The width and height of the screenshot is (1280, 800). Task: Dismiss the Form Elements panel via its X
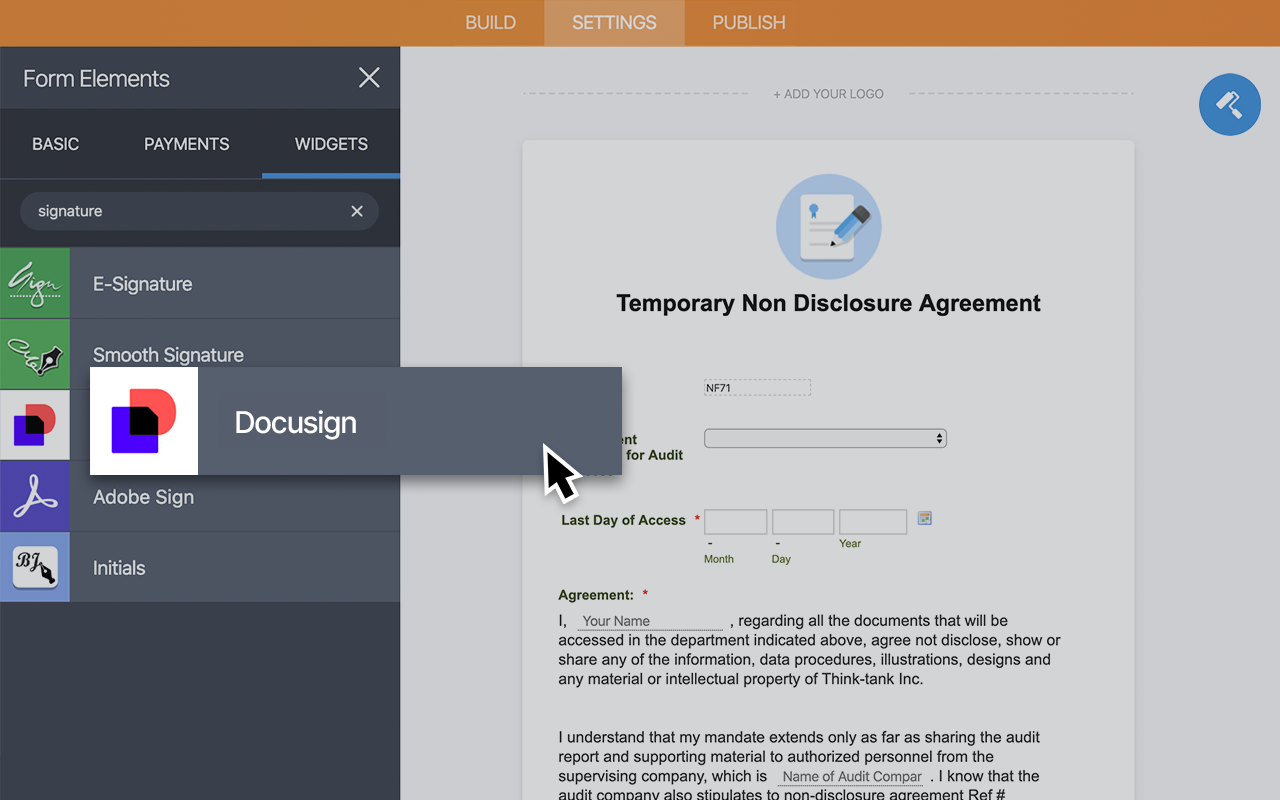[369, 77]
